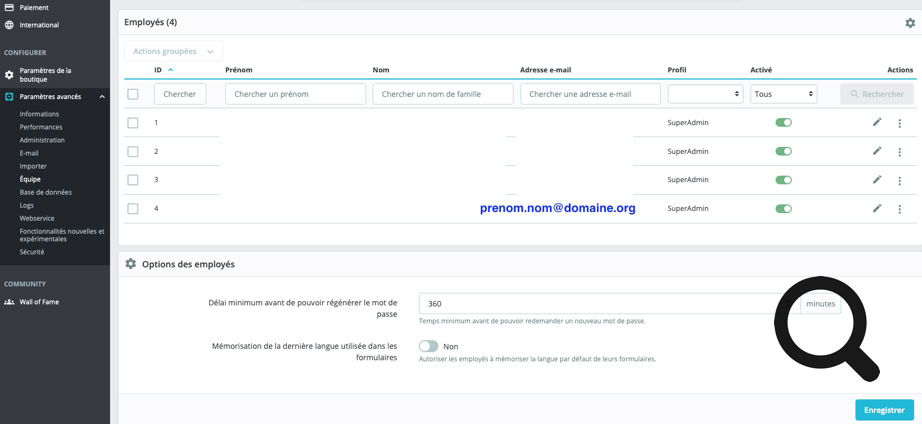Screen dimensions: 922x424
Task: Click the Enregistrer button
Action: (883, 410)
